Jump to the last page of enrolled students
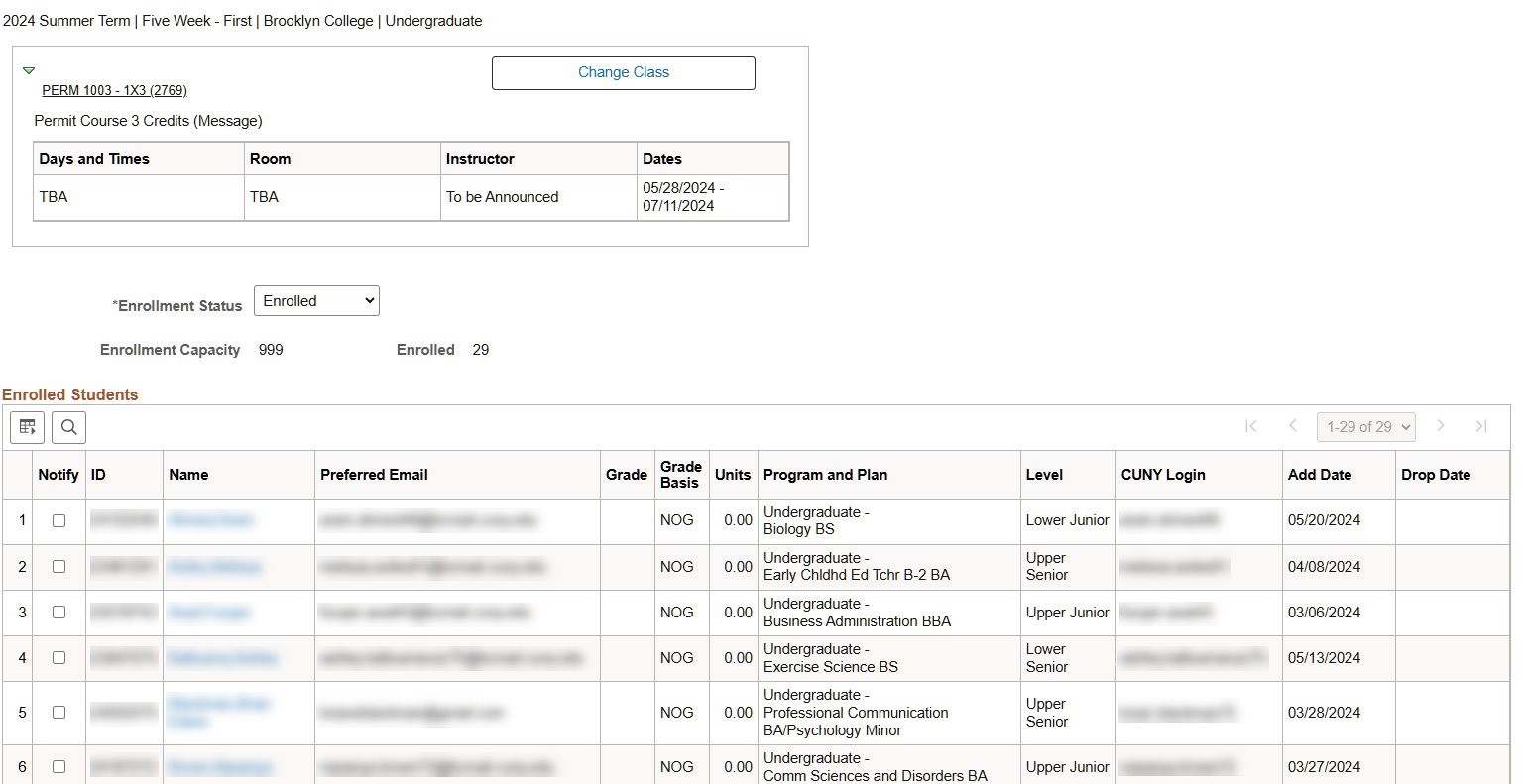 coord(1481,426)
